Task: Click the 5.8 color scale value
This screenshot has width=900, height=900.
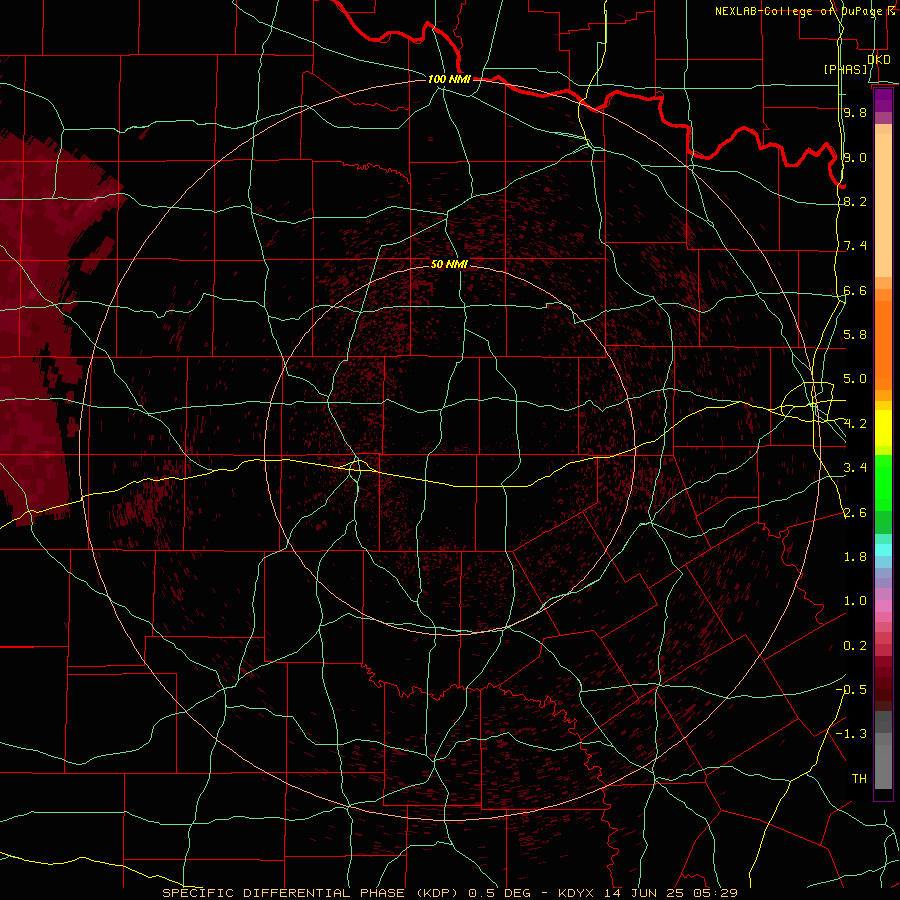Action: 855,335
